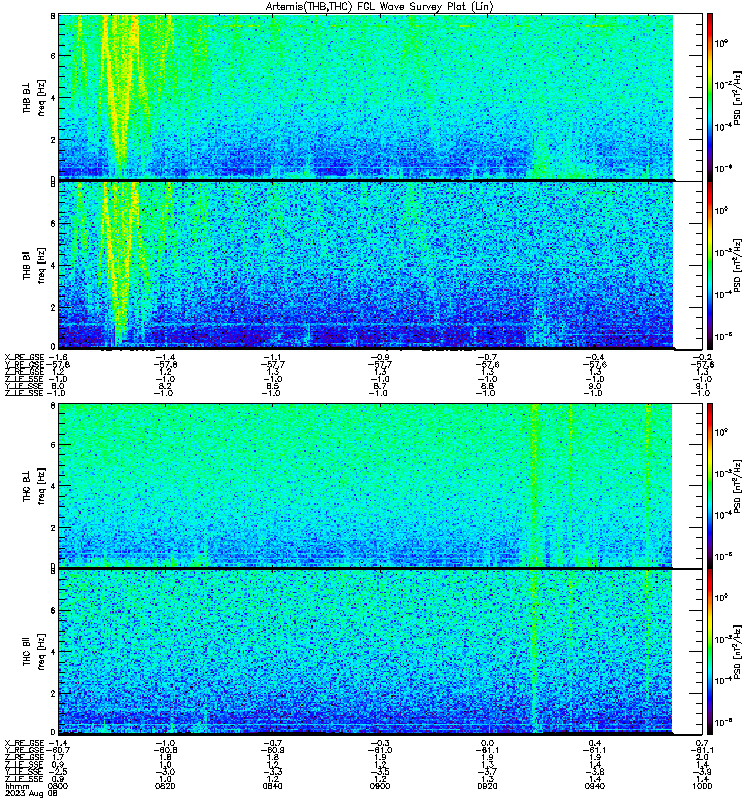750x800 pixels.
Task: Click the PSD color bar beside THB B-parallel
Action: click(710, 265)
